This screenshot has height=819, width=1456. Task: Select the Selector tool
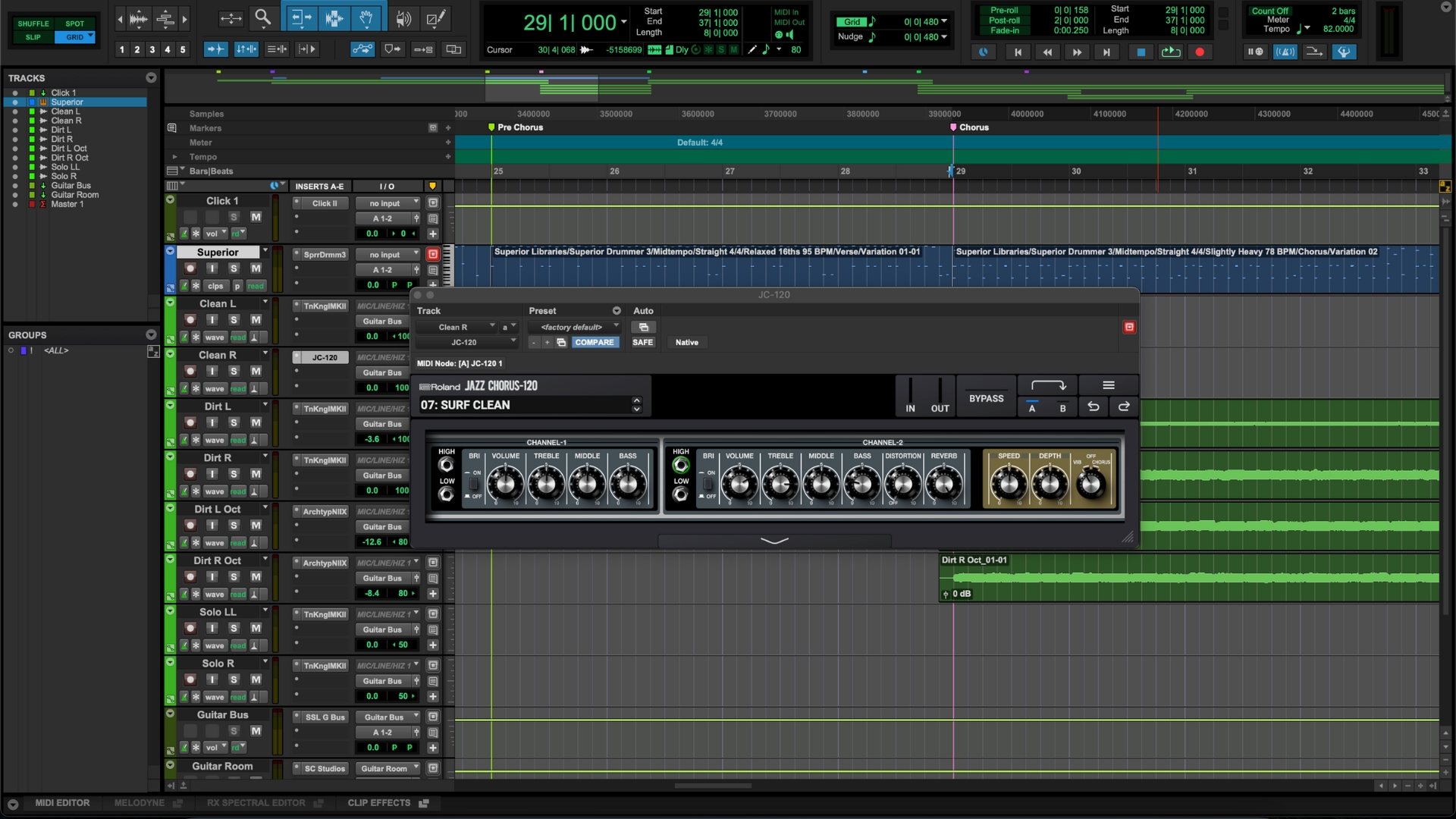coord(334,18)
